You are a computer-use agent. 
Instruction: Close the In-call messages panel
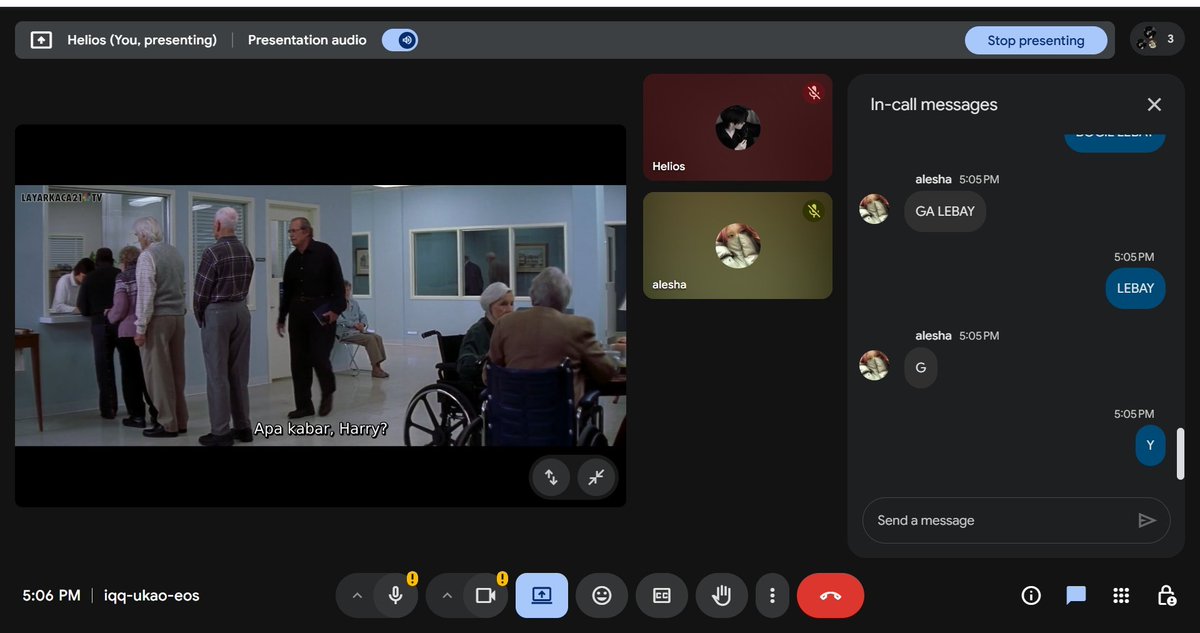tap(1154, 104)
